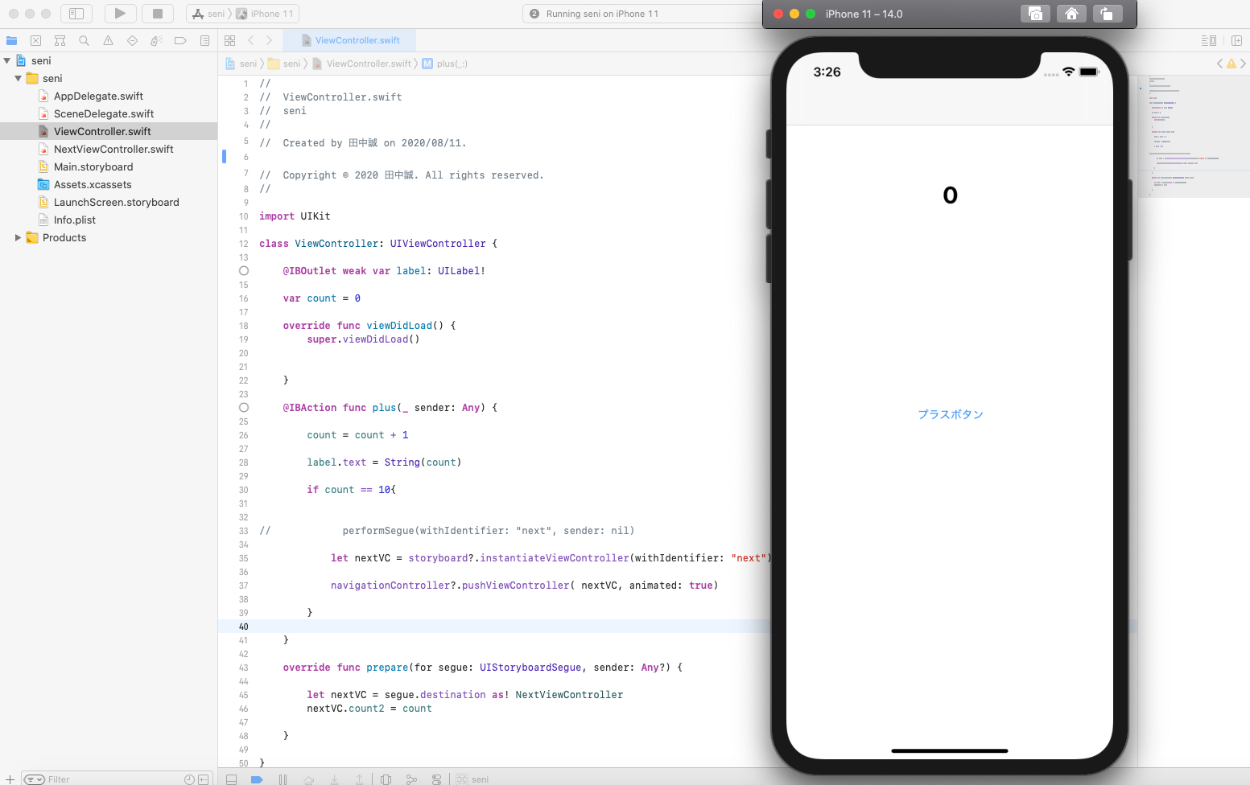Stop the running app with Stop button
This screenshot has width=1250, height=785.
pos(157,14)
